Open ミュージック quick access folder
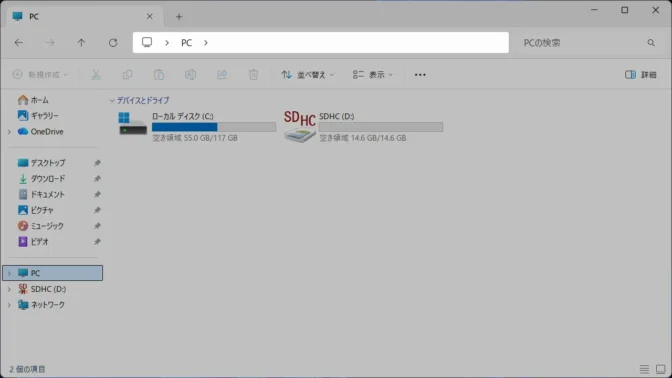This screenshot has width=672, height=378. pyautogui.click(x=40, y=226)
